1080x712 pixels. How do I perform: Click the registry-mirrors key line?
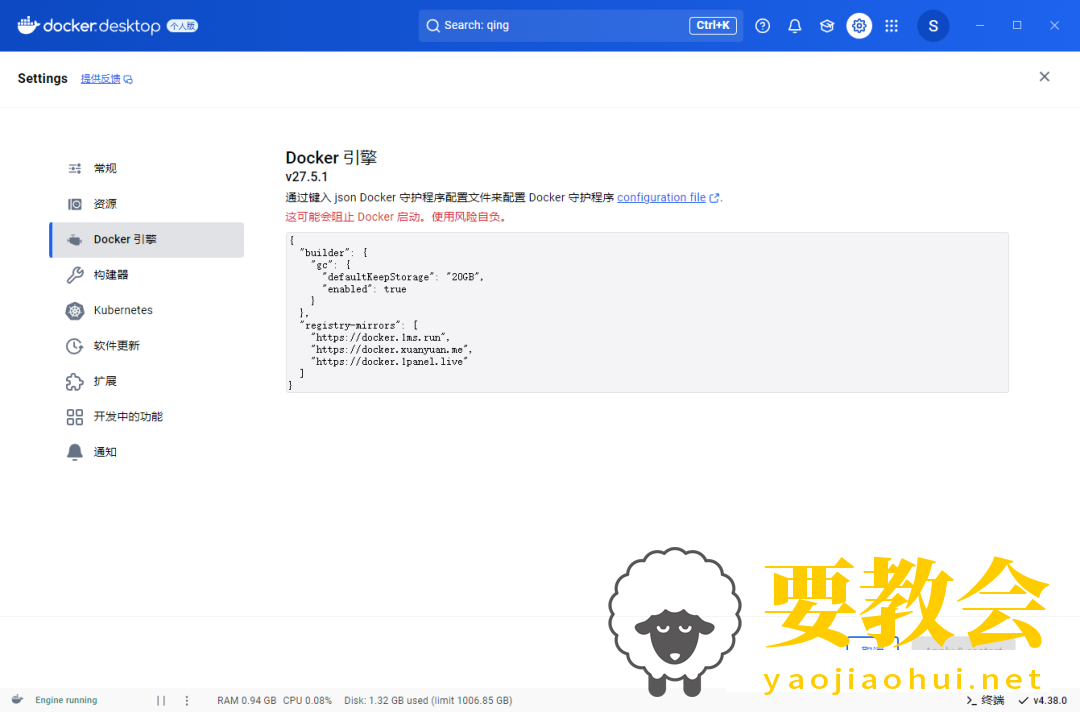tap(359, 325)
